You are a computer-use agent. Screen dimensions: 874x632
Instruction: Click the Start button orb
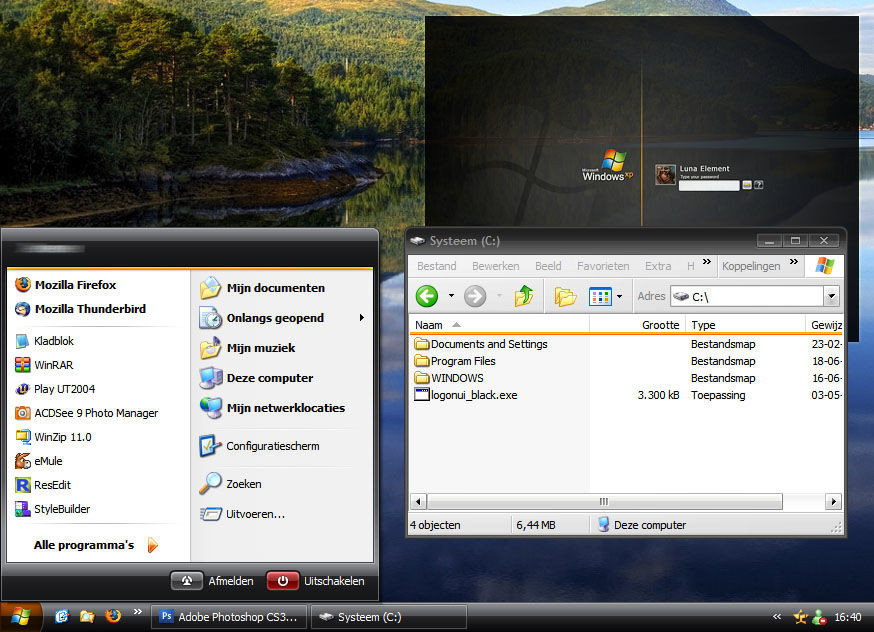pyautogui.click(x=21, y=617)
